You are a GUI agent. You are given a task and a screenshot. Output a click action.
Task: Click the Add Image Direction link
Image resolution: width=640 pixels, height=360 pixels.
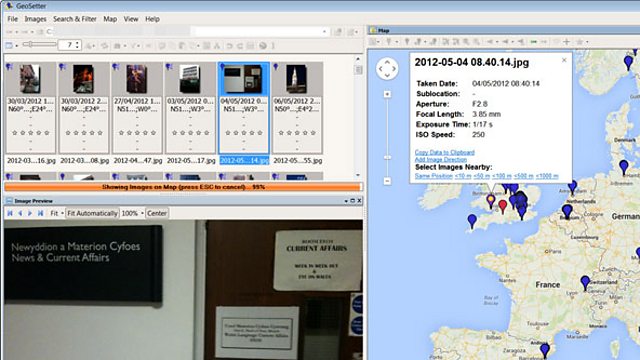(x=440, y=160)
